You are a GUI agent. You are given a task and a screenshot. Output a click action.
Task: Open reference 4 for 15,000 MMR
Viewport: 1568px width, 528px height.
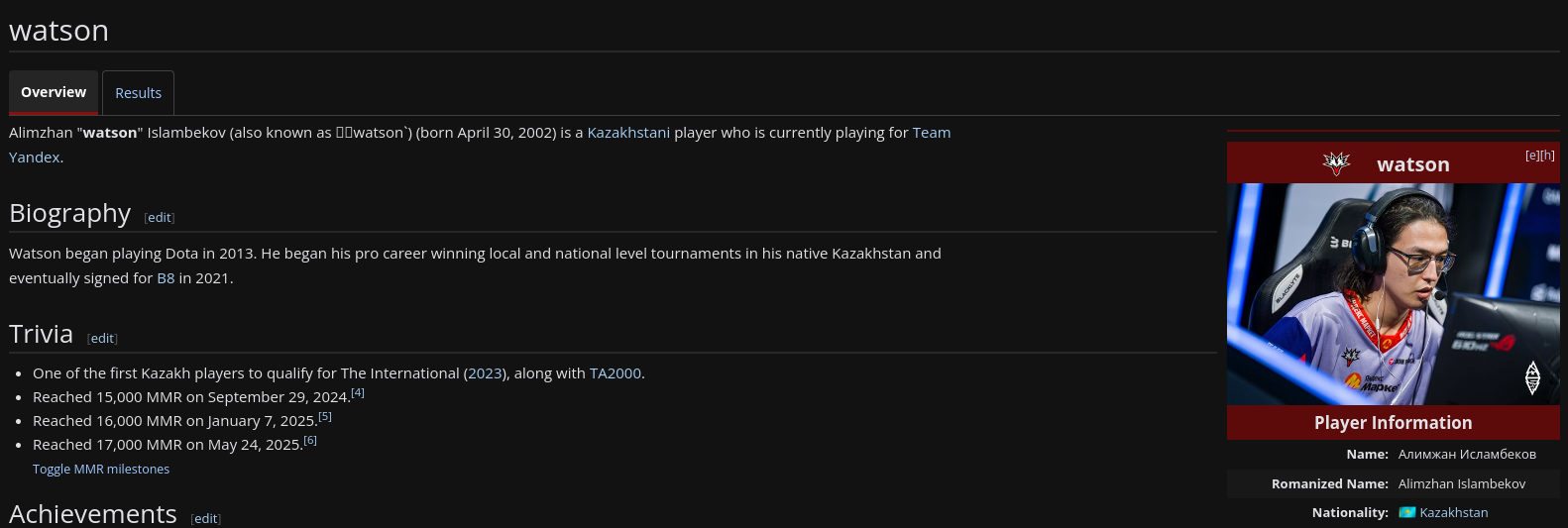pos(358,392)
